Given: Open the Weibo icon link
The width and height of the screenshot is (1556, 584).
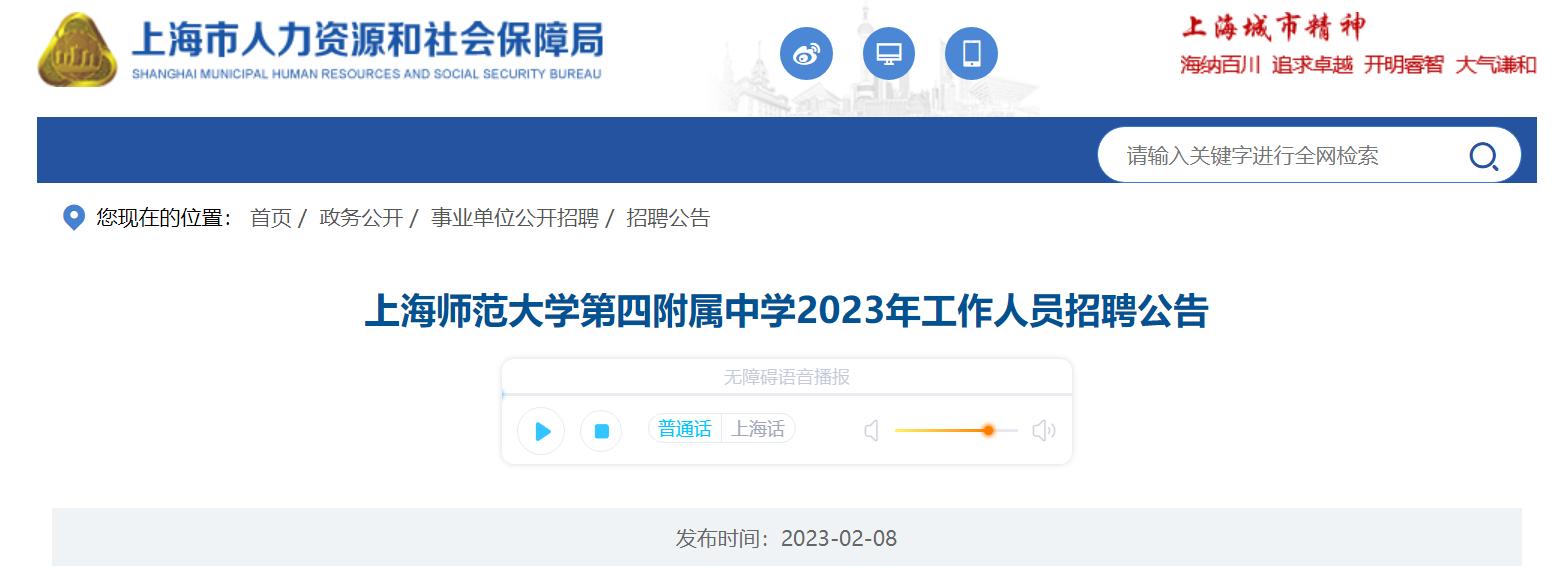Looking at the screenshot, I should pos(806,54).
